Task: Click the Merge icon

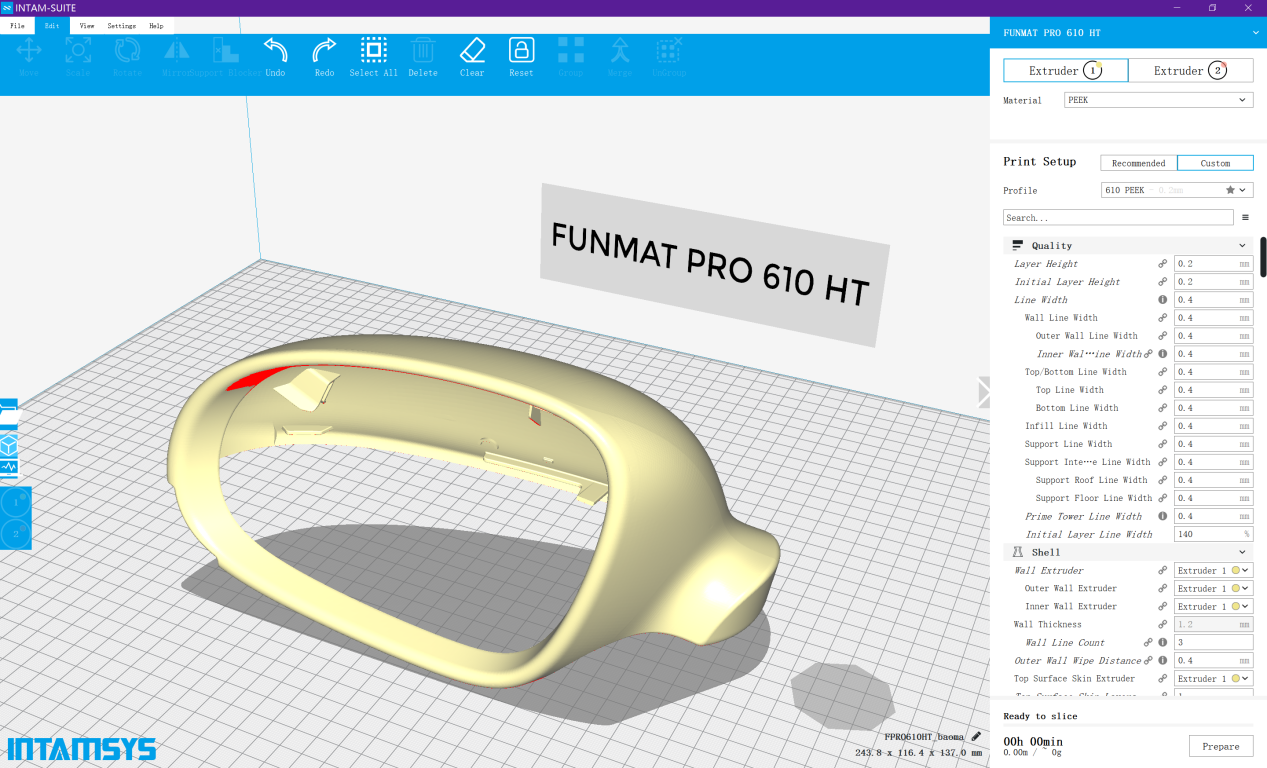Action: click(620, 50)
